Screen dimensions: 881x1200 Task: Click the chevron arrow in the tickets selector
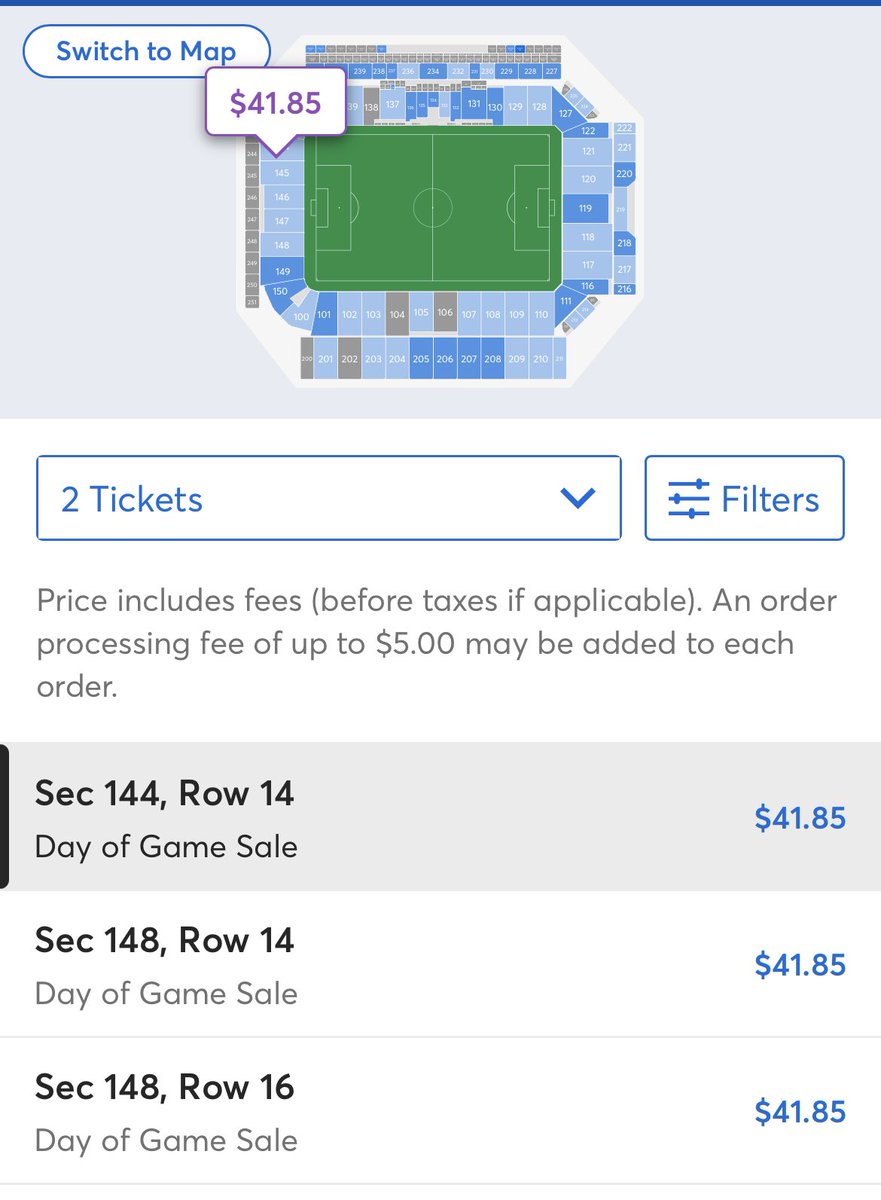pos(578,498)
